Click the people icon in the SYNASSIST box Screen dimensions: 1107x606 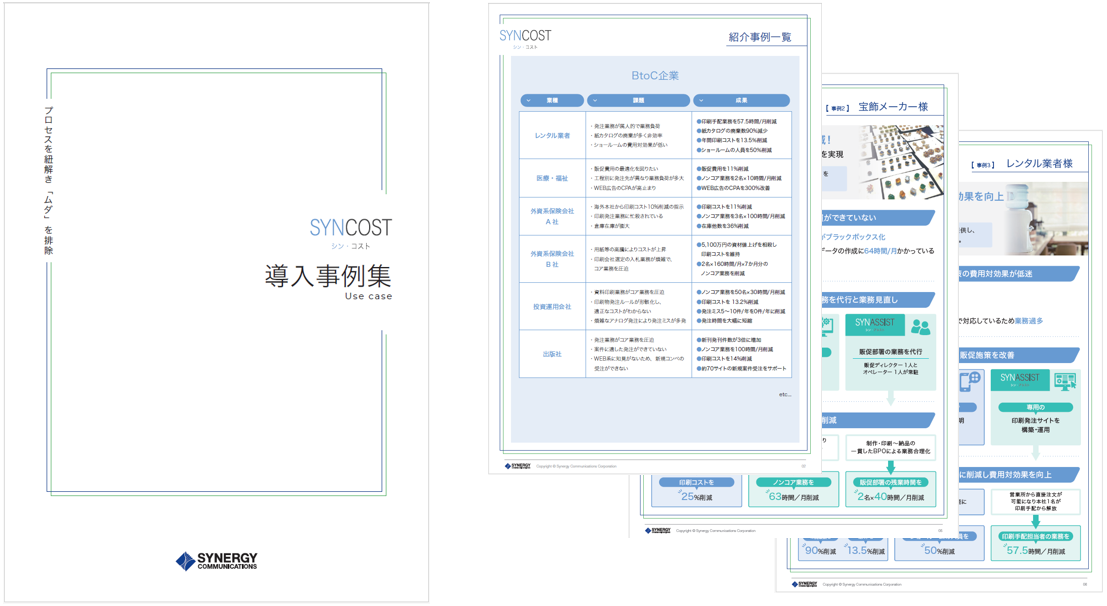[x=920, y=327]
